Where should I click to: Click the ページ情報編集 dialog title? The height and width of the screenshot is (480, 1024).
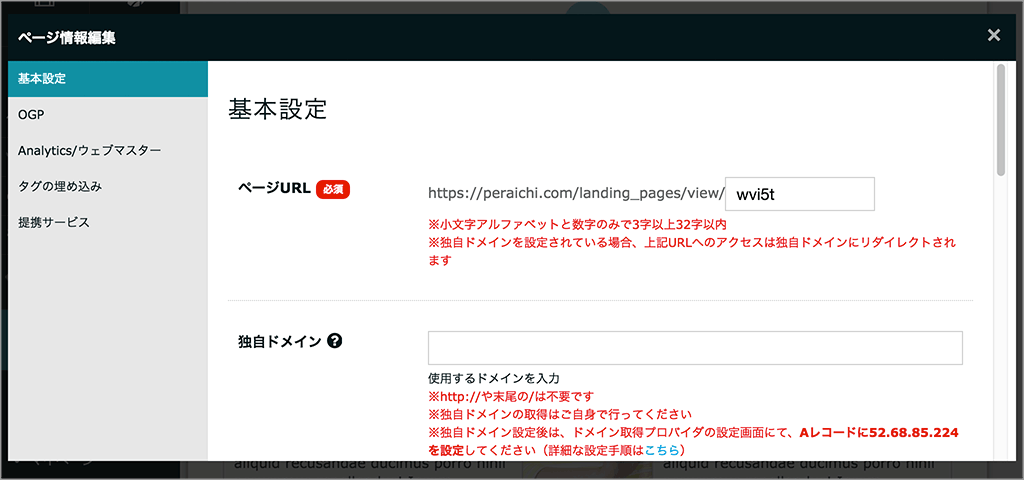coord(67,38)
